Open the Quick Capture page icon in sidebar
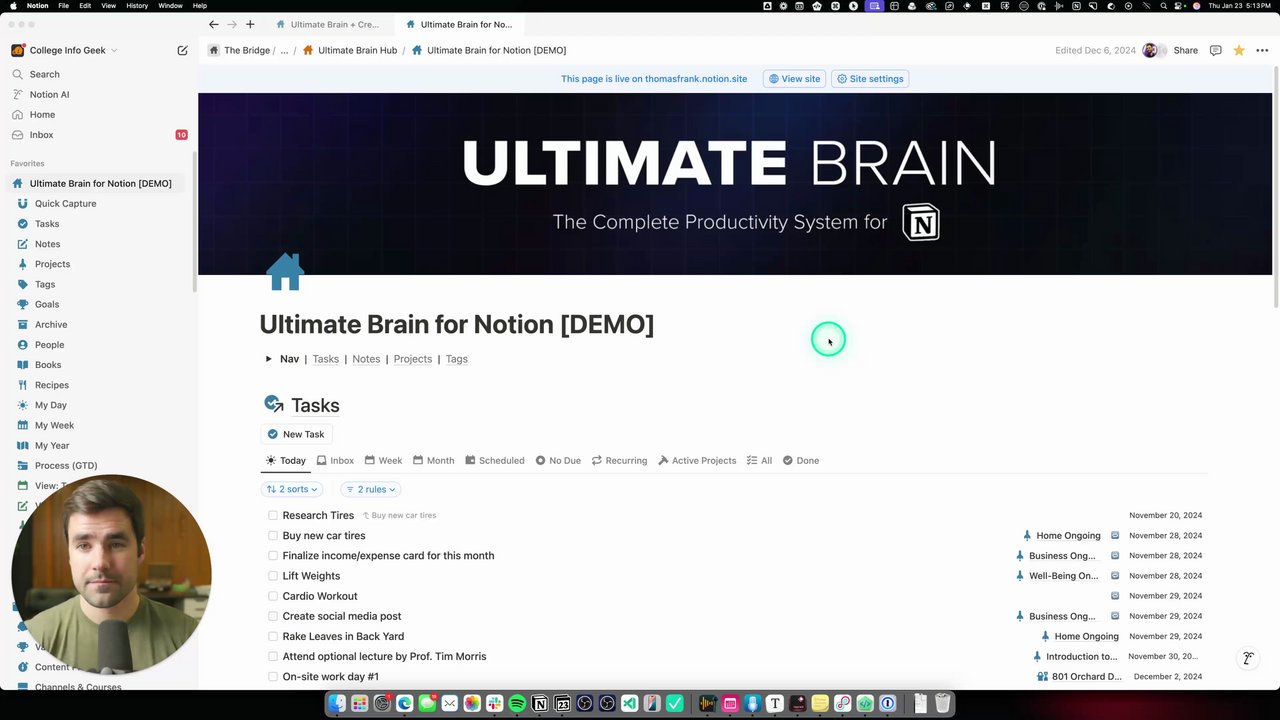The height and width of the screenshot is (720, 1280). pos(23,203)
